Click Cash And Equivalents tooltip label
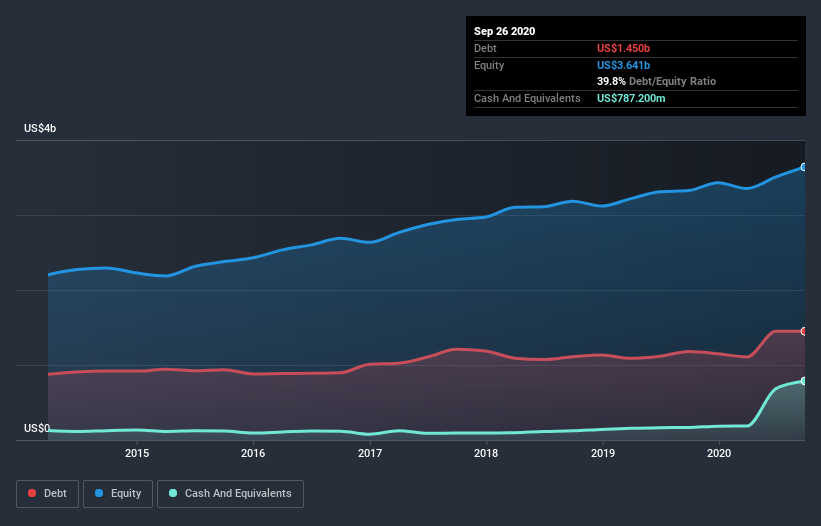 coord(527,98)
